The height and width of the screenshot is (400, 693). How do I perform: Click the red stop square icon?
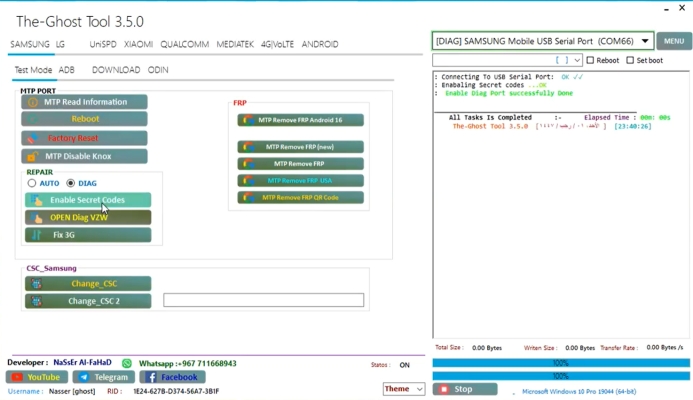pyautogui.click(x=444, y=389)
